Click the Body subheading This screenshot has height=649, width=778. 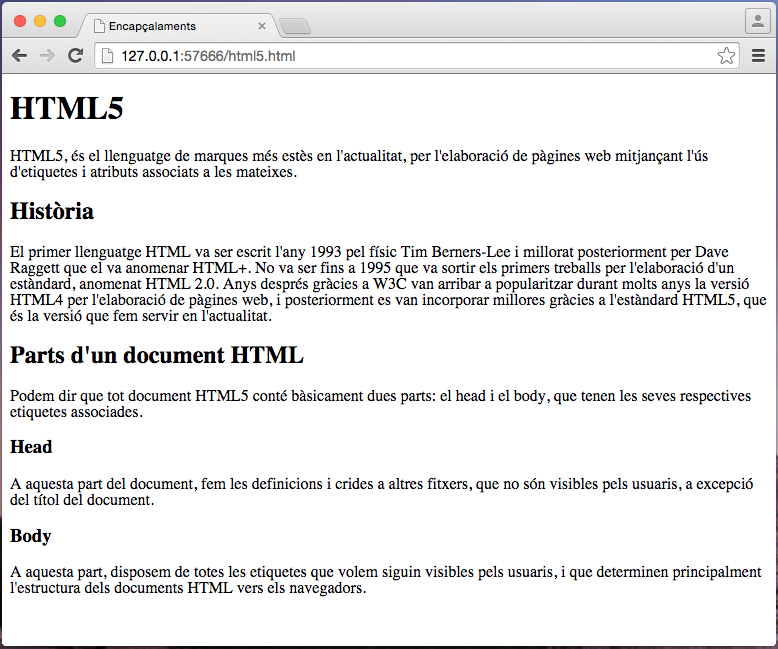click(31, 536)
